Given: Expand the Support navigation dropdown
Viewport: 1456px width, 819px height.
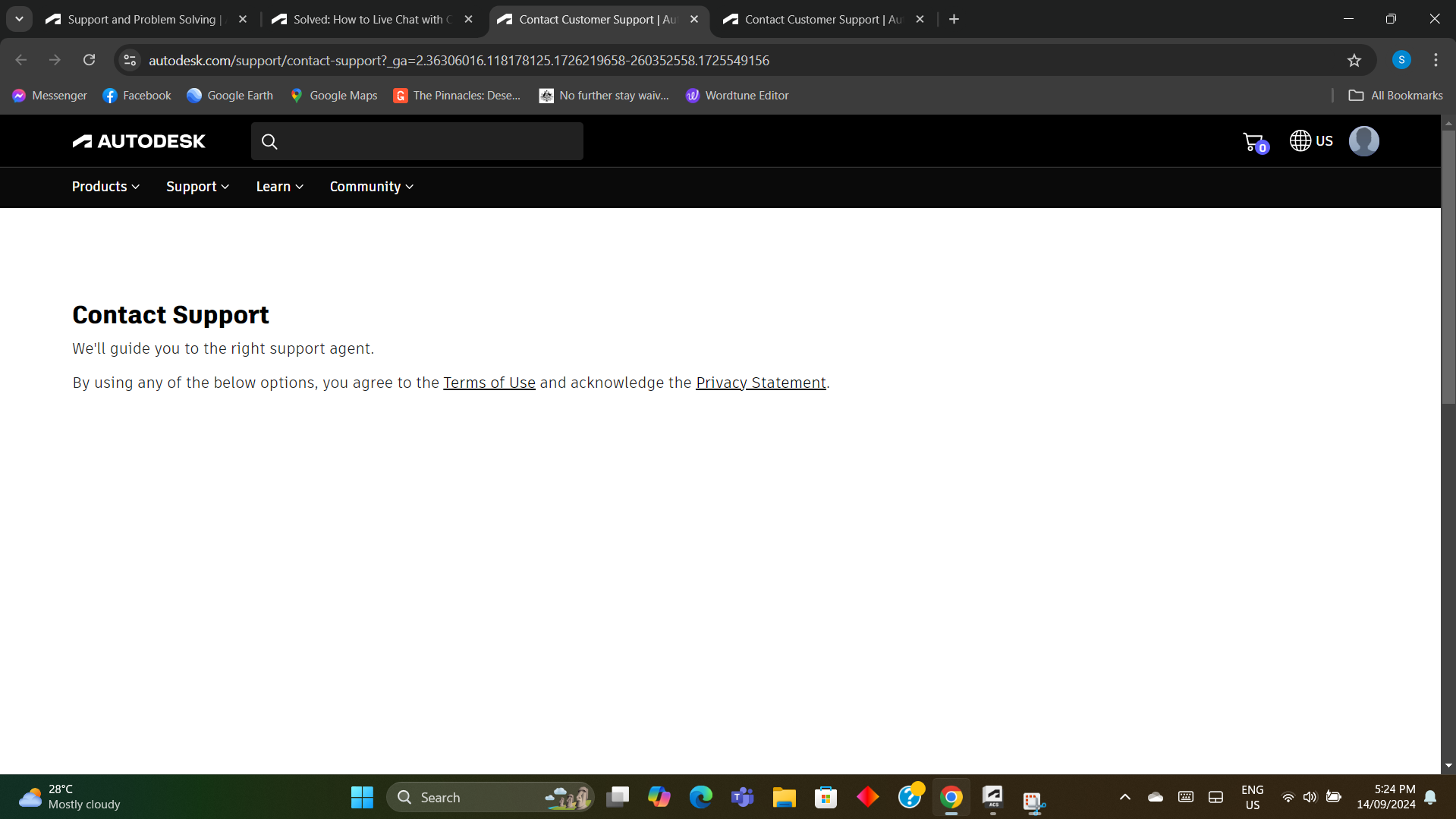Looking at the screenshot, I should point(197,187).
